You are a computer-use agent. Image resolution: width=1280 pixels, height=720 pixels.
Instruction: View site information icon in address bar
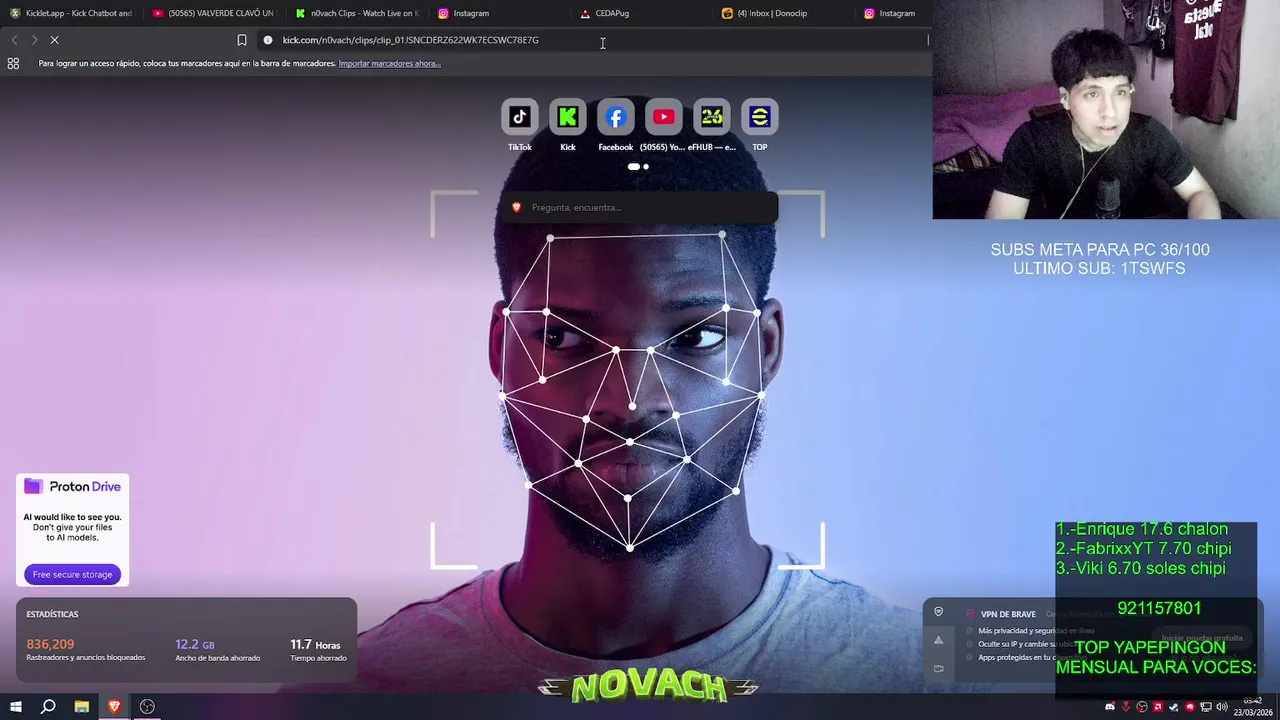268,40
